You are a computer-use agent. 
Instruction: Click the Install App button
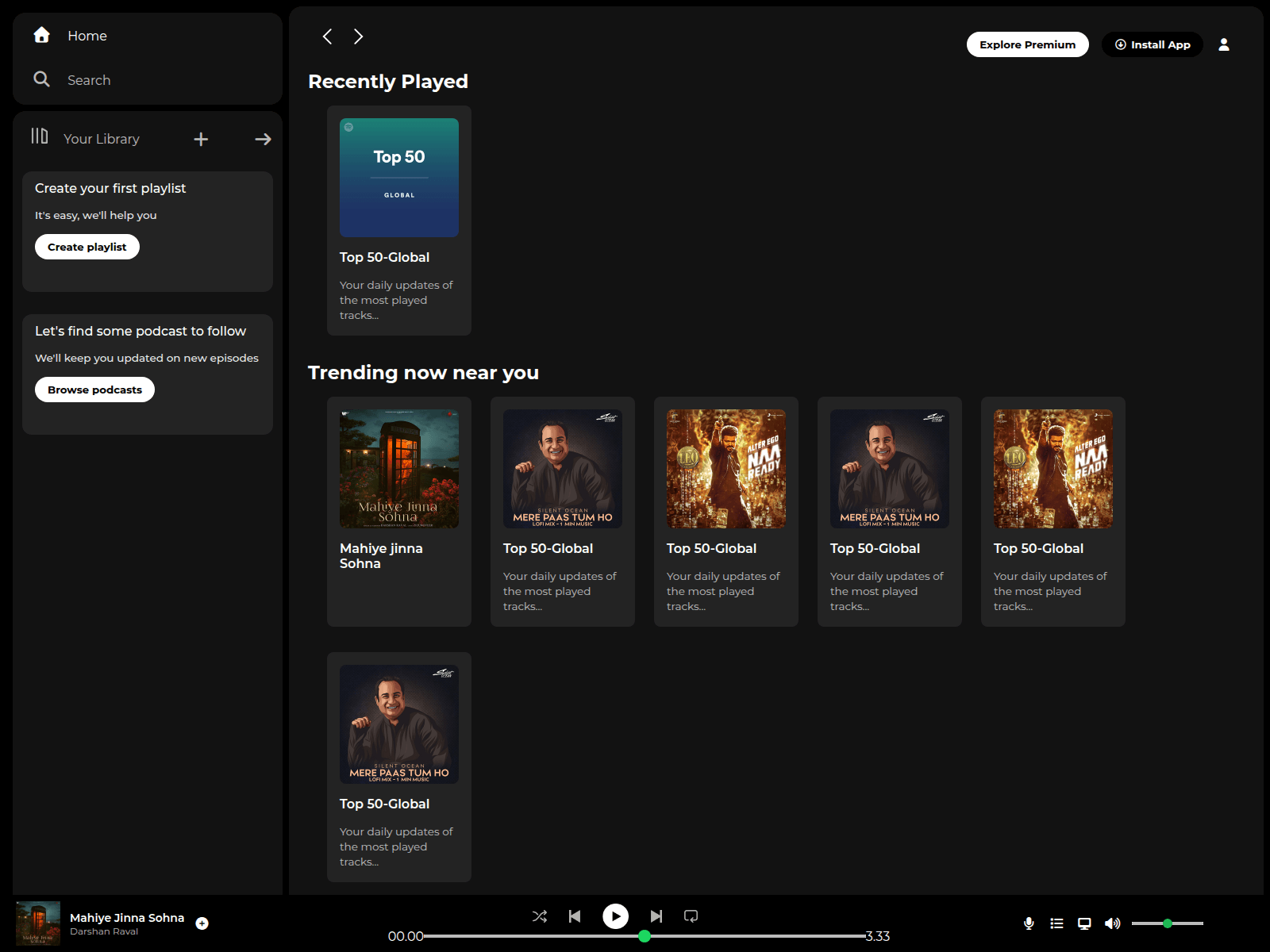[1153, 44]
